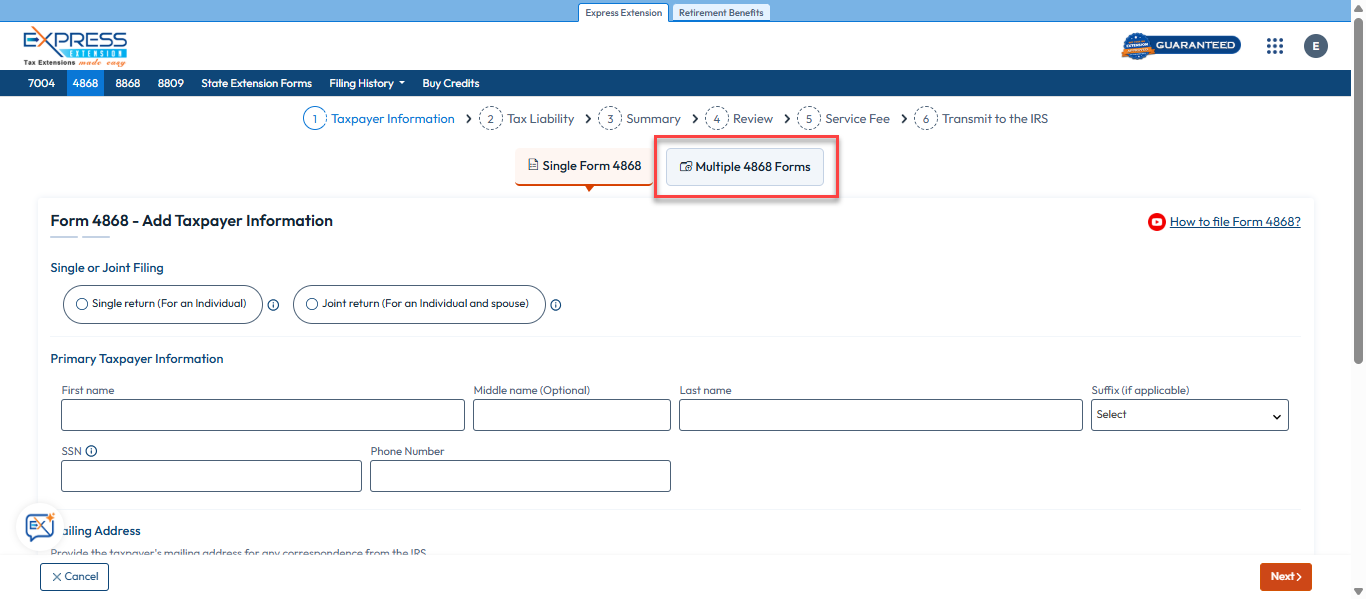Image resolution: width=1366 pixels, height=599 pixels.
Task: Open the apps grid icon
Action: (1274, 46)
